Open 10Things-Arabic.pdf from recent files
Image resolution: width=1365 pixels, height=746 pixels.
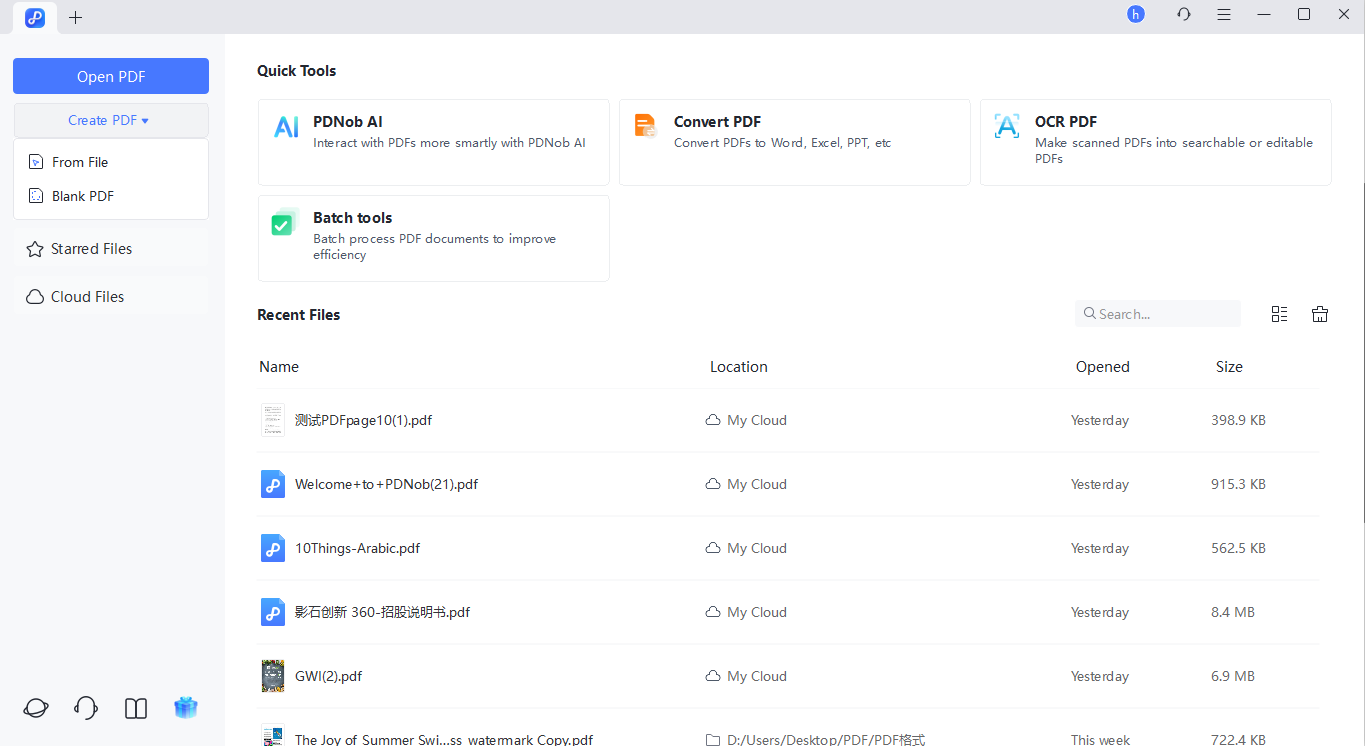click(x=357, y=548)
